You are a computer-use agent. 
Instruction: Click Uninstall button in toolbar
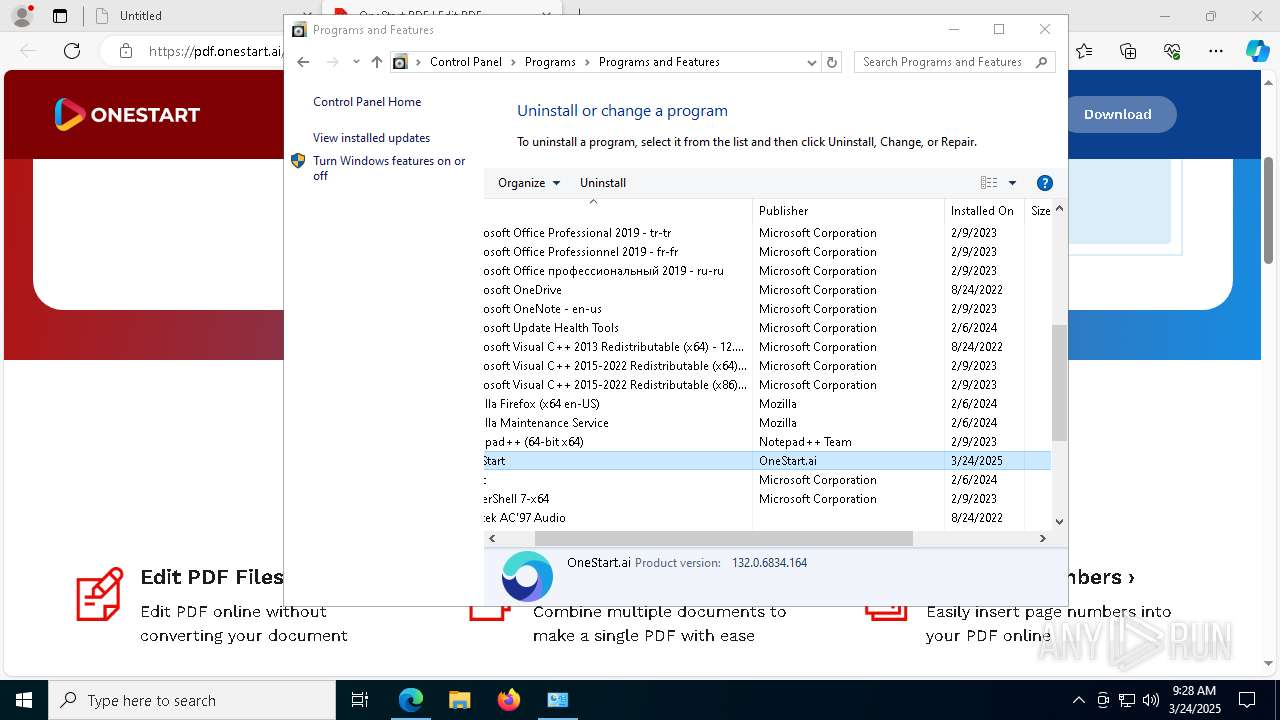[x=603, y=183]
